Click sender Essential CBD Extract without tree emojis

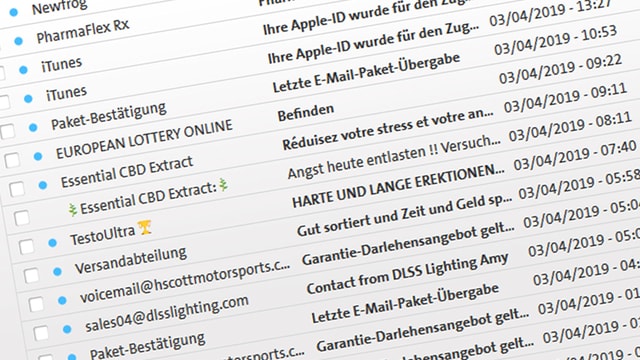coord(127,172)
